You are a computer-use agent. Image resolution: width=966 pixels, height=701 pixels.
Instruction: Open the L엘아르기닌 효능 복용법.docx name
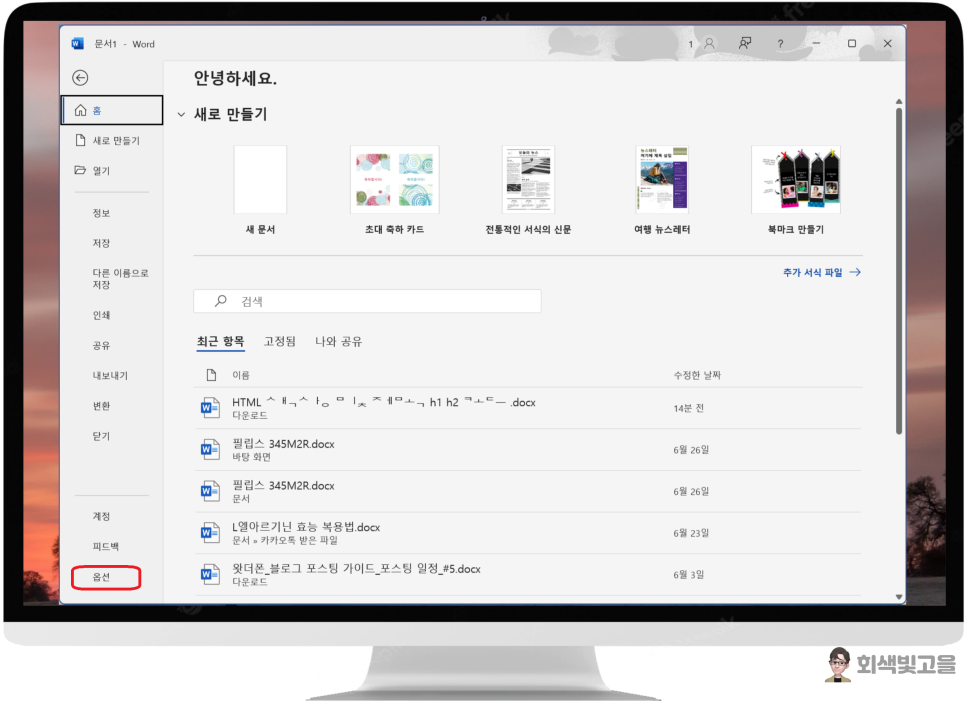306,527
